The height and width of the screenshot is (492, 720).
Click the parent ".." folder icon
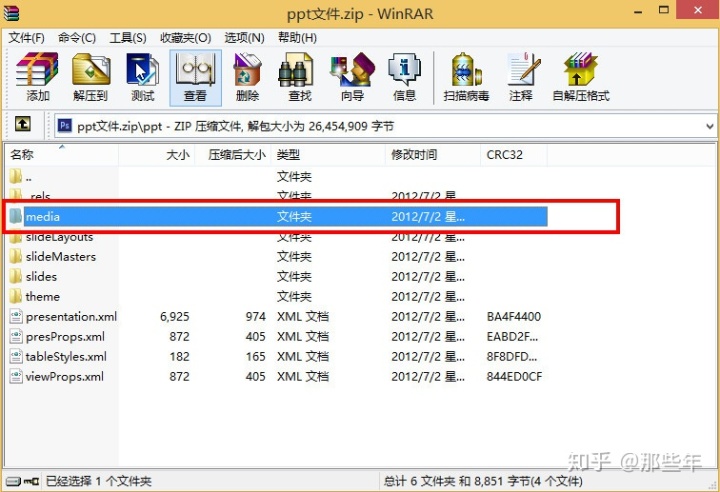click(x=16, y=176)
